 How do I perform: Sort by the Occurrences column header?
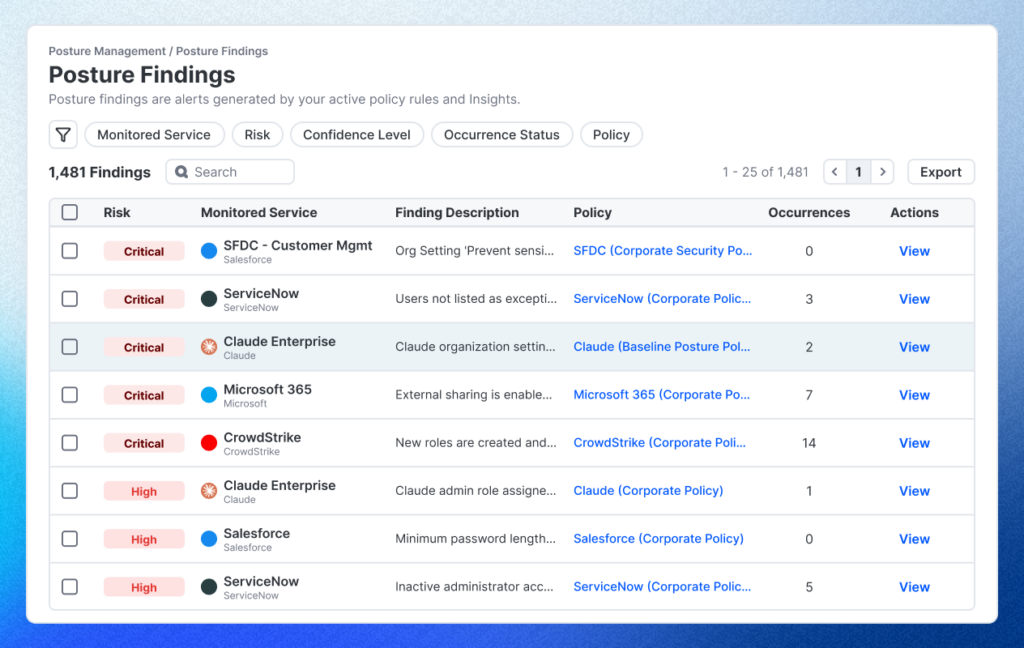coord(809,212)
